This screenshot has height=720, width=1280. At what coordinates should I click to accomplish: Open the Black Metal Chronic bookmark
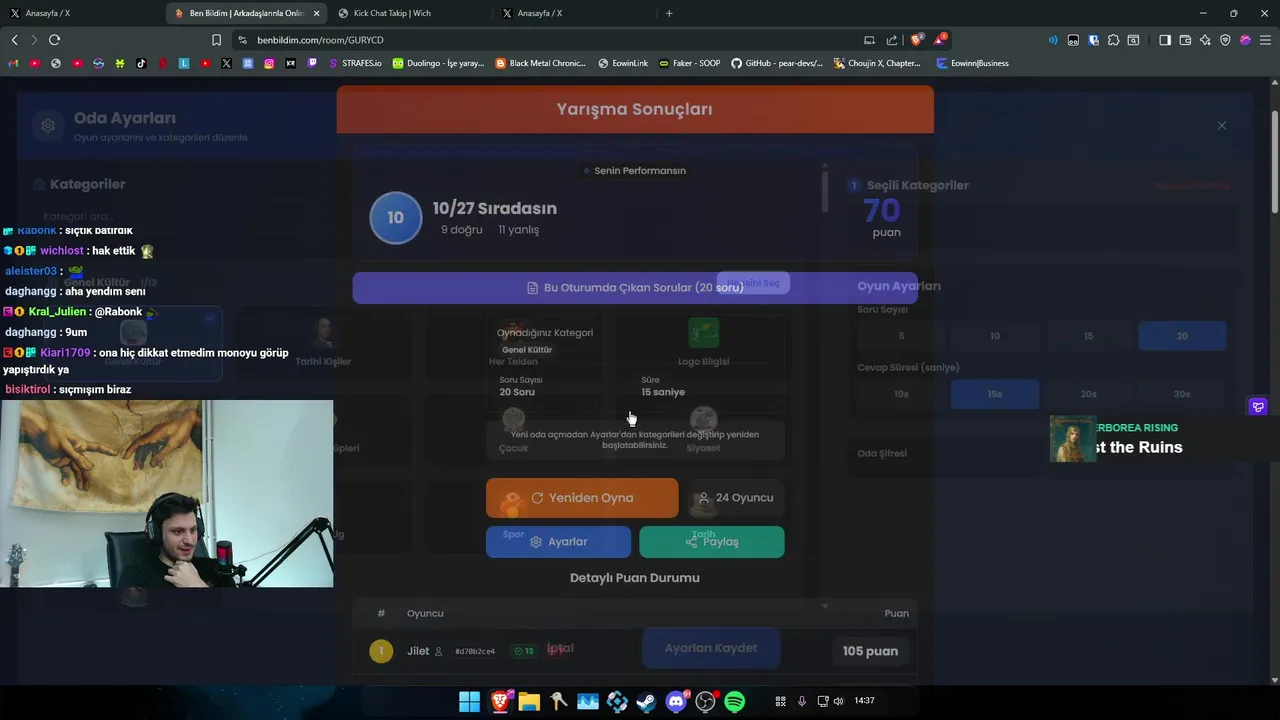[541, 63]
